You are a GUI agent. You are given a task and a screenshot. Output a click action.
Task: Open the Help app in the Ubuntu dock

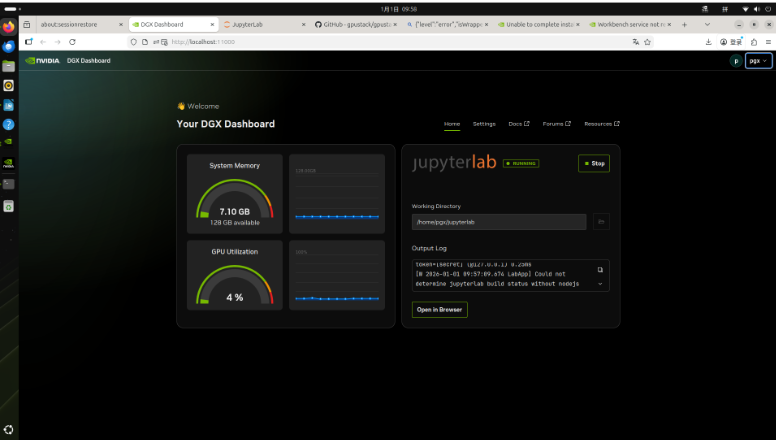click(x=9, y=124)
